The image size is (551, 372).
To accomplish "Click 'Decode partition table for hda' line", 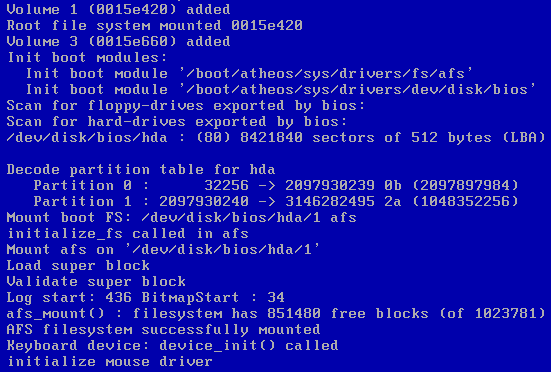I will click(x=141, y=170).
